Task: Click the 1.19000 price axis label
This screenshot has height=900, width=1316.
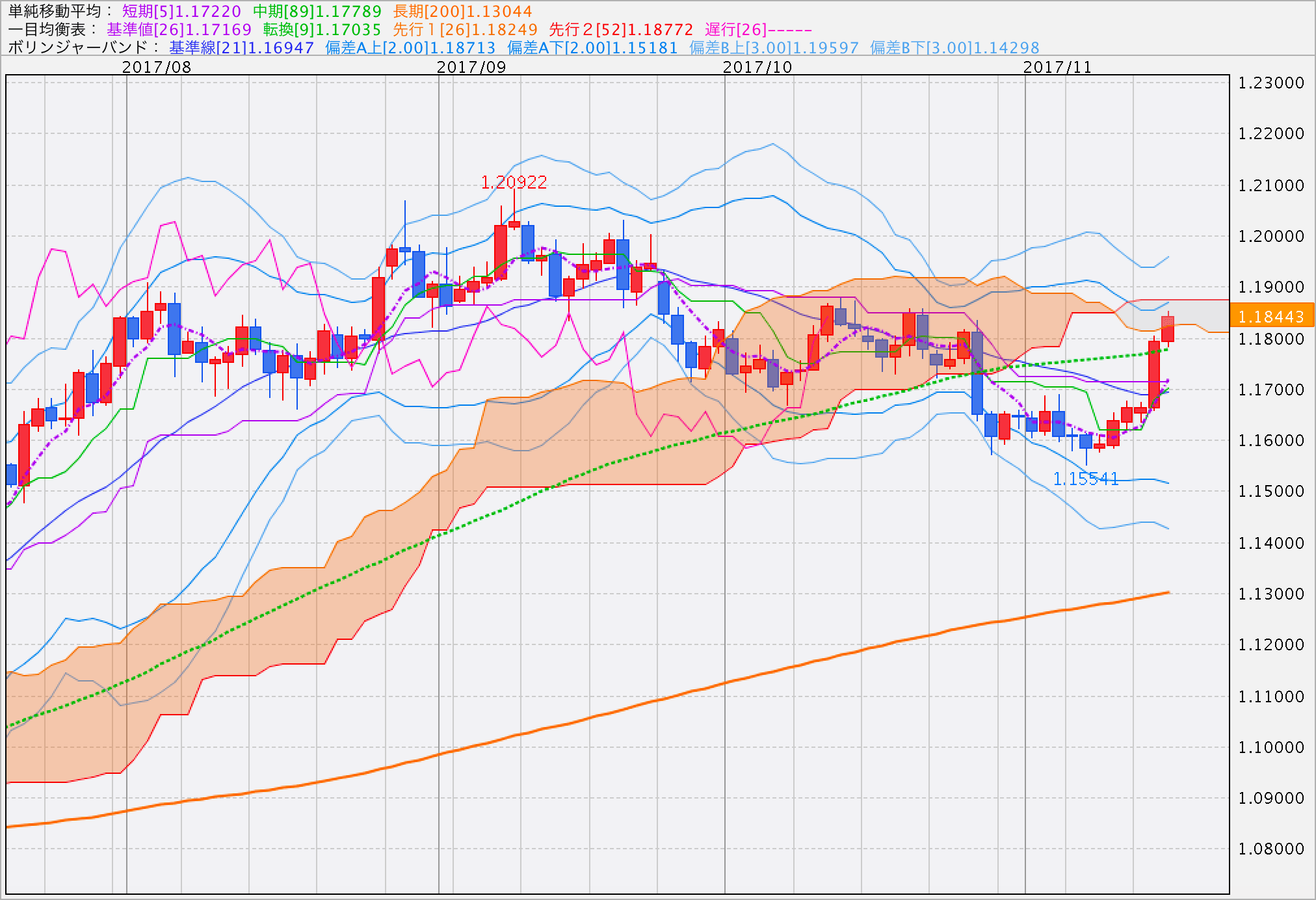Action: click(x=1271, y=287)
